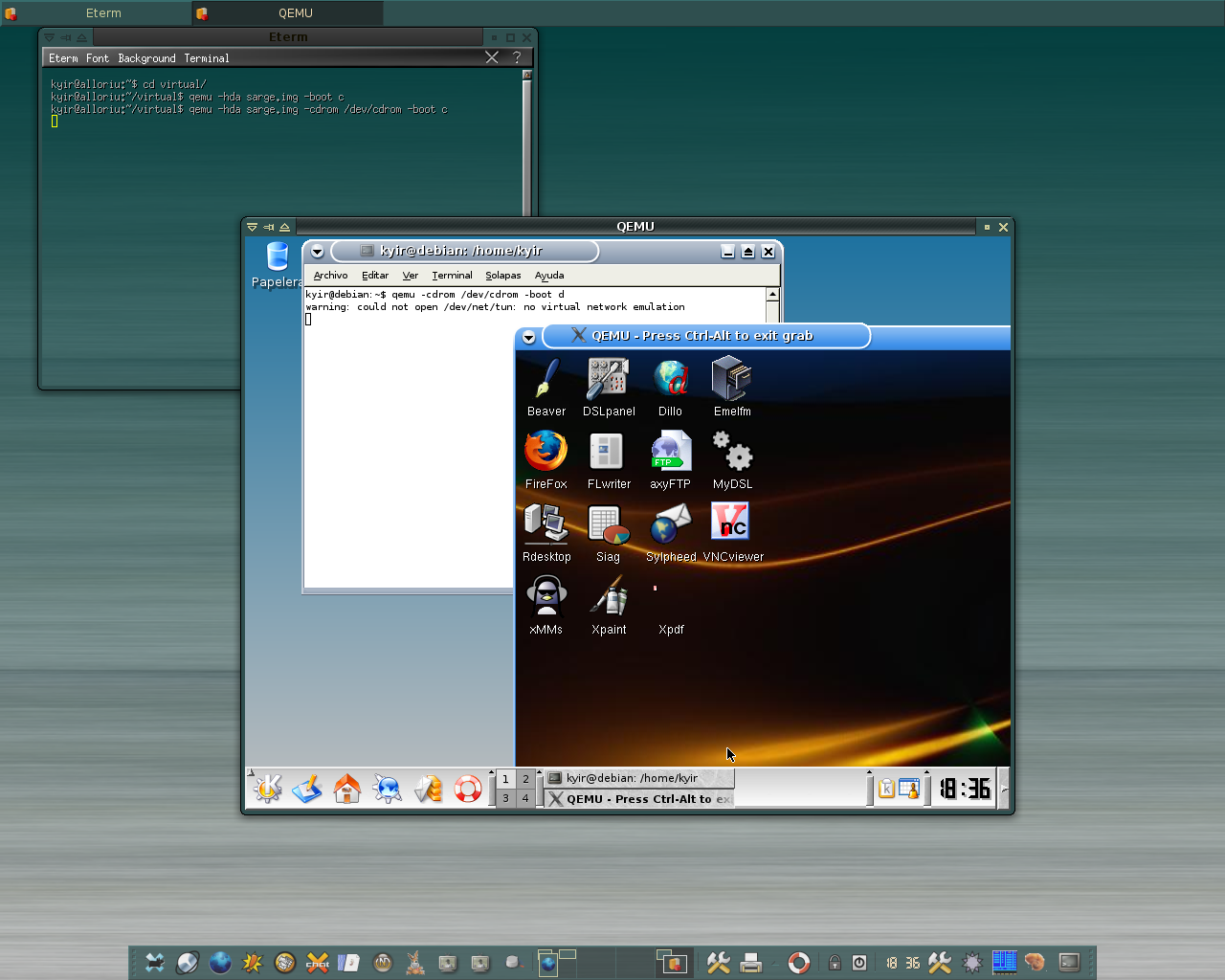The height and width of the screenshot is (980, 1225).
Task: Click the X icon in Eterm menu bar
Action: [492, 57]
